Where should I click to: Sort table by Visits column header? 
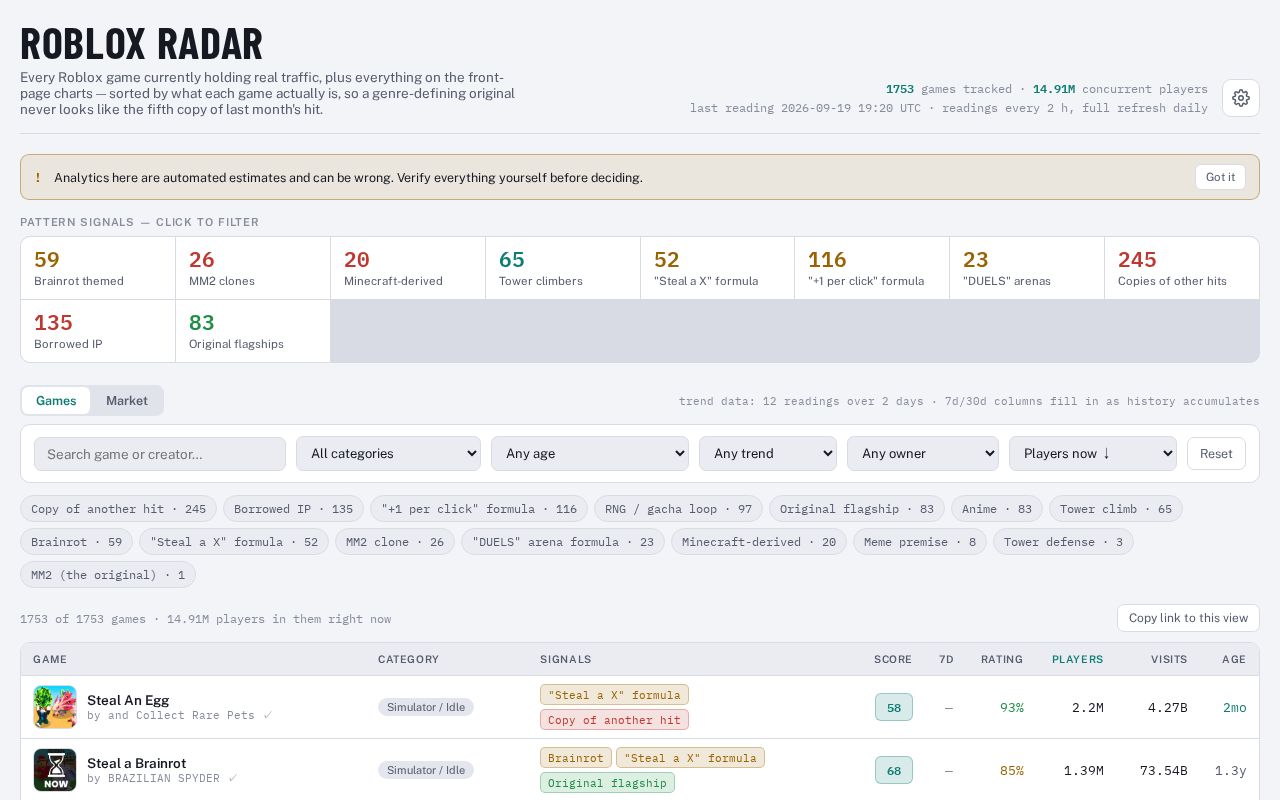tap(1169, 659)
